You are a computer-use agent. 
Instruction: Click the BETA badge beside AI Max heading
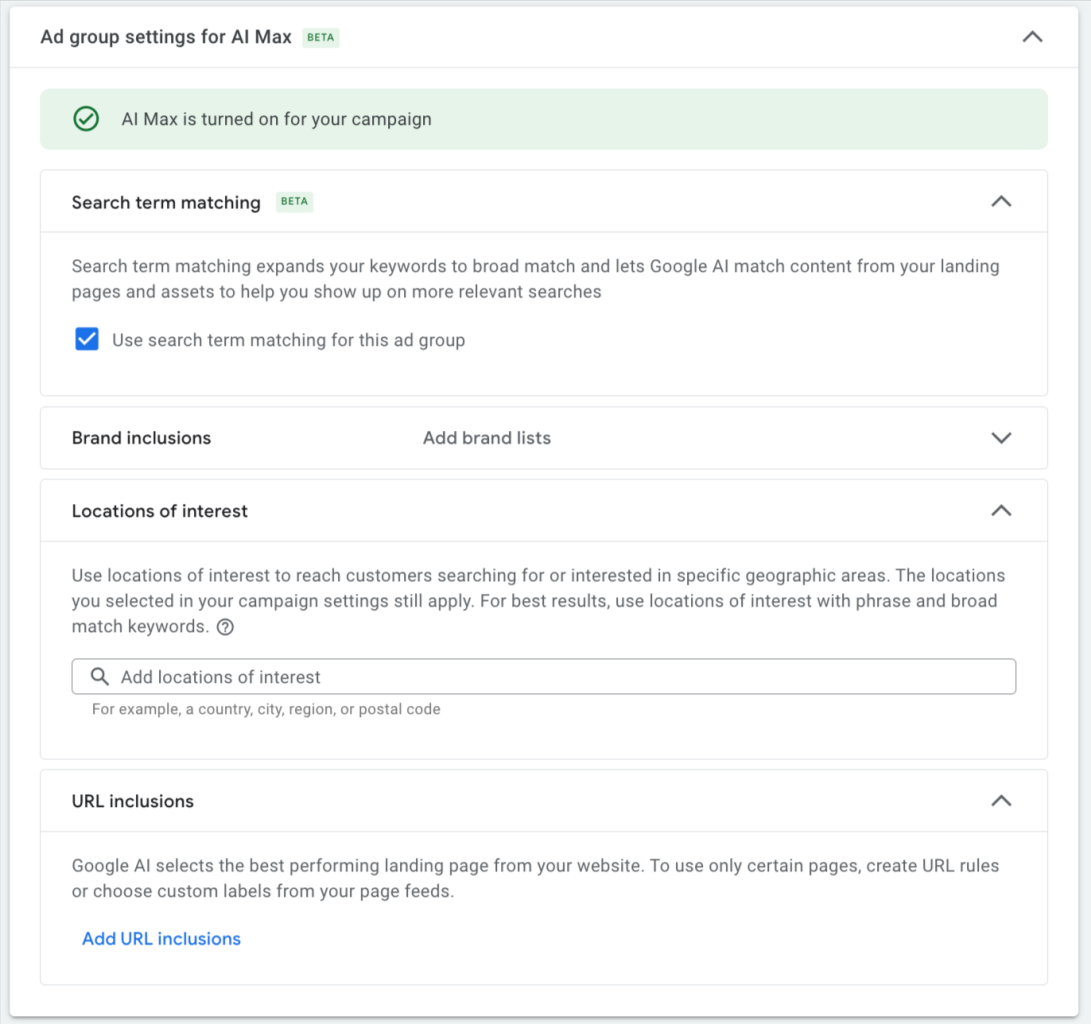point(321,38)
